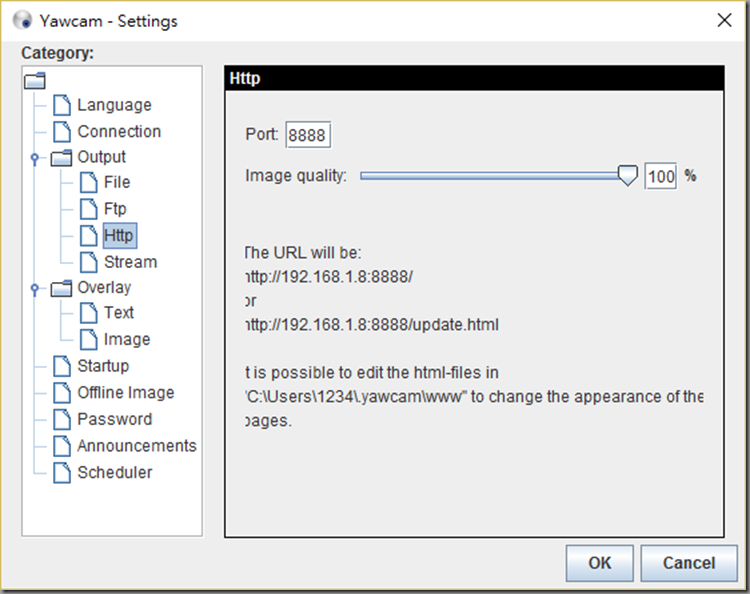The width and height of the screenshot is (750, 594).
Task: Dismiss the dialog with Cancel
Action: (689, 563)
